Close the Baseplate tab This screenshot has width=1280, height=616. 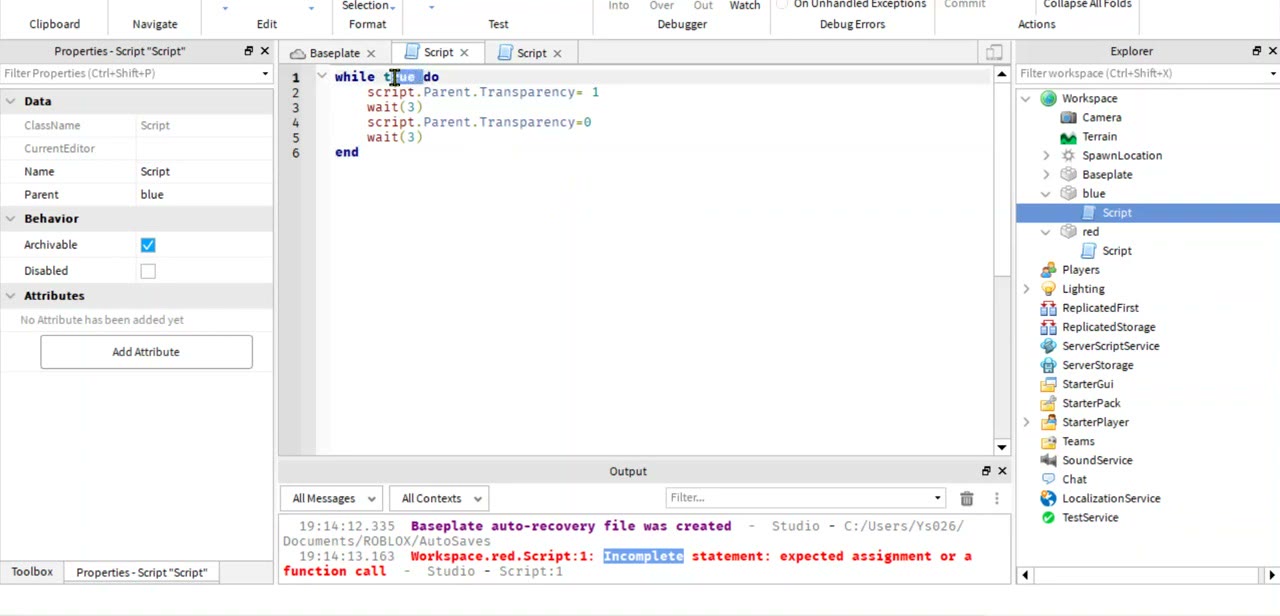370,53
